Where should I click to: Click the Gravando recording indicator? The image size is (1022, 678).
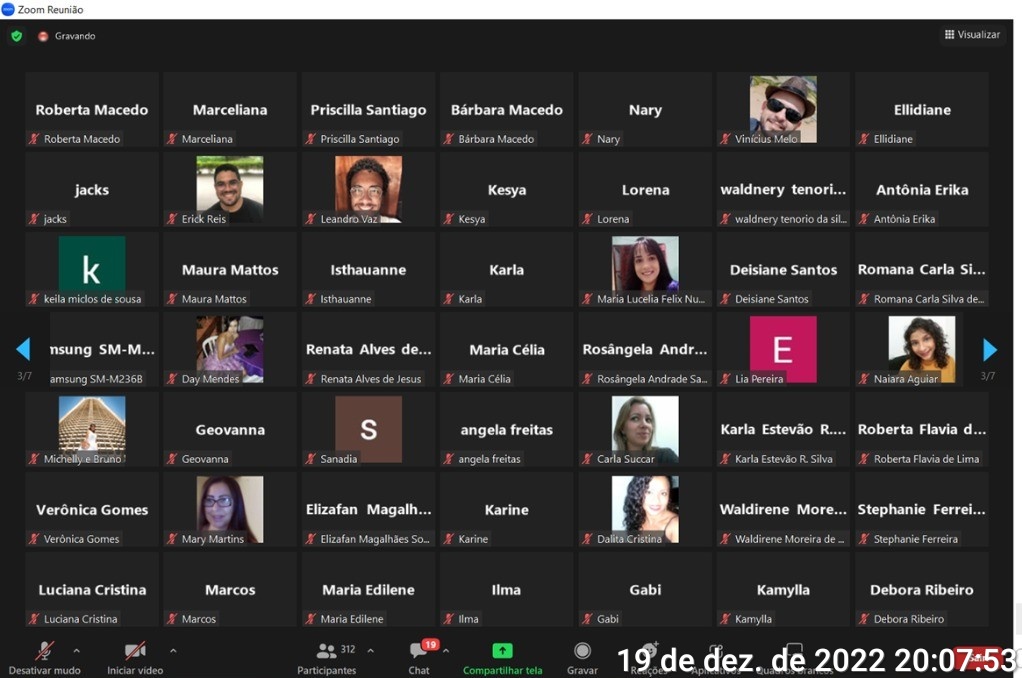[x=67, y=36]
